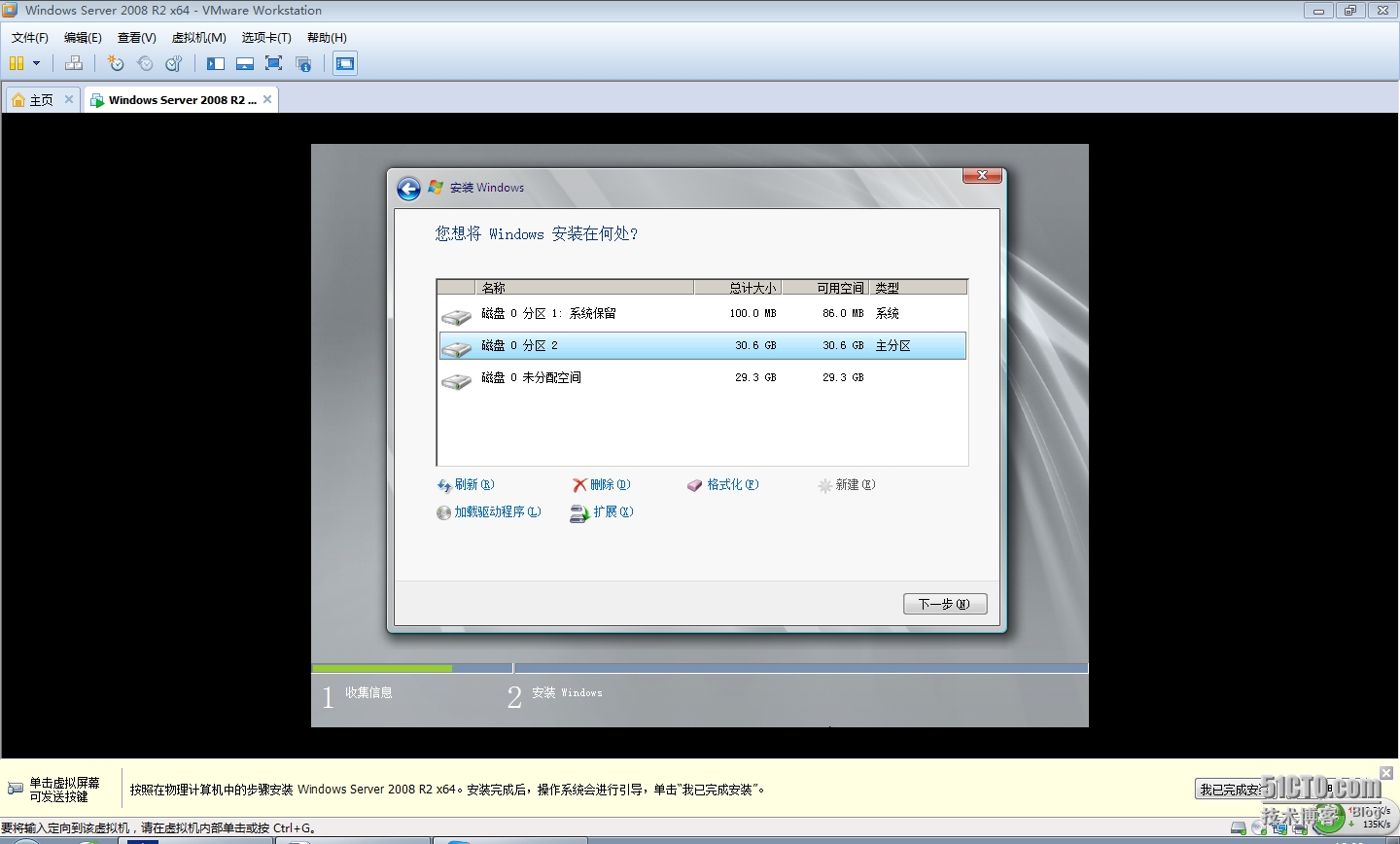This screenshot has height=844, width=1400.
Task: Open the power options dropdown arrow beside pause
Action: point(37,63)
